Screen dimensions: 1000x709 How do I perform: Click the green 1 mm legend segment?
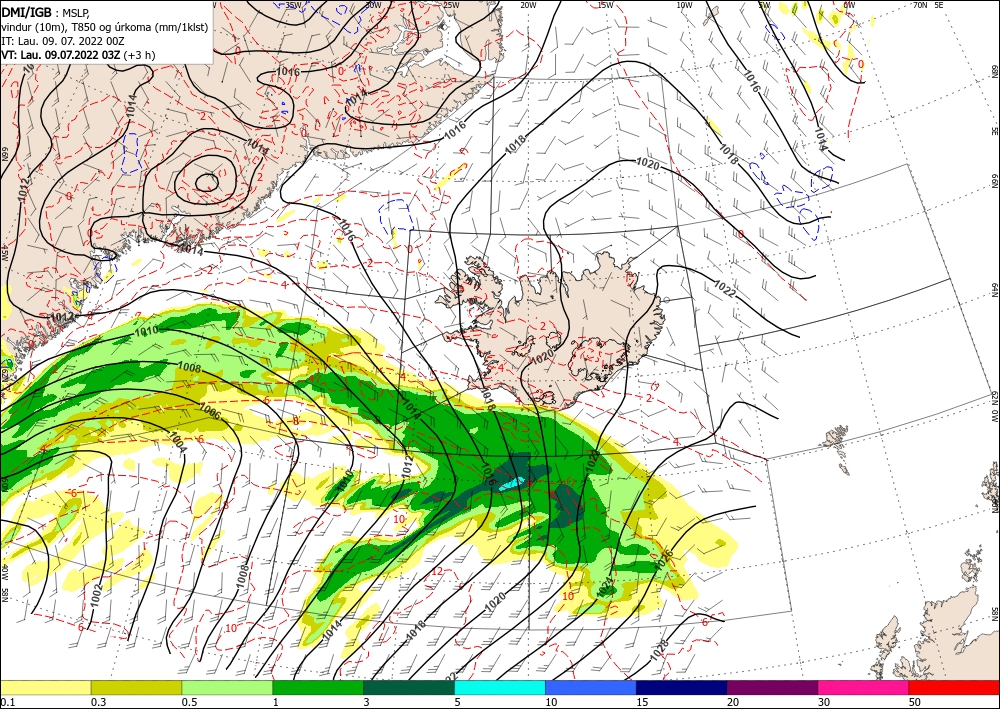tap(318, 687)
